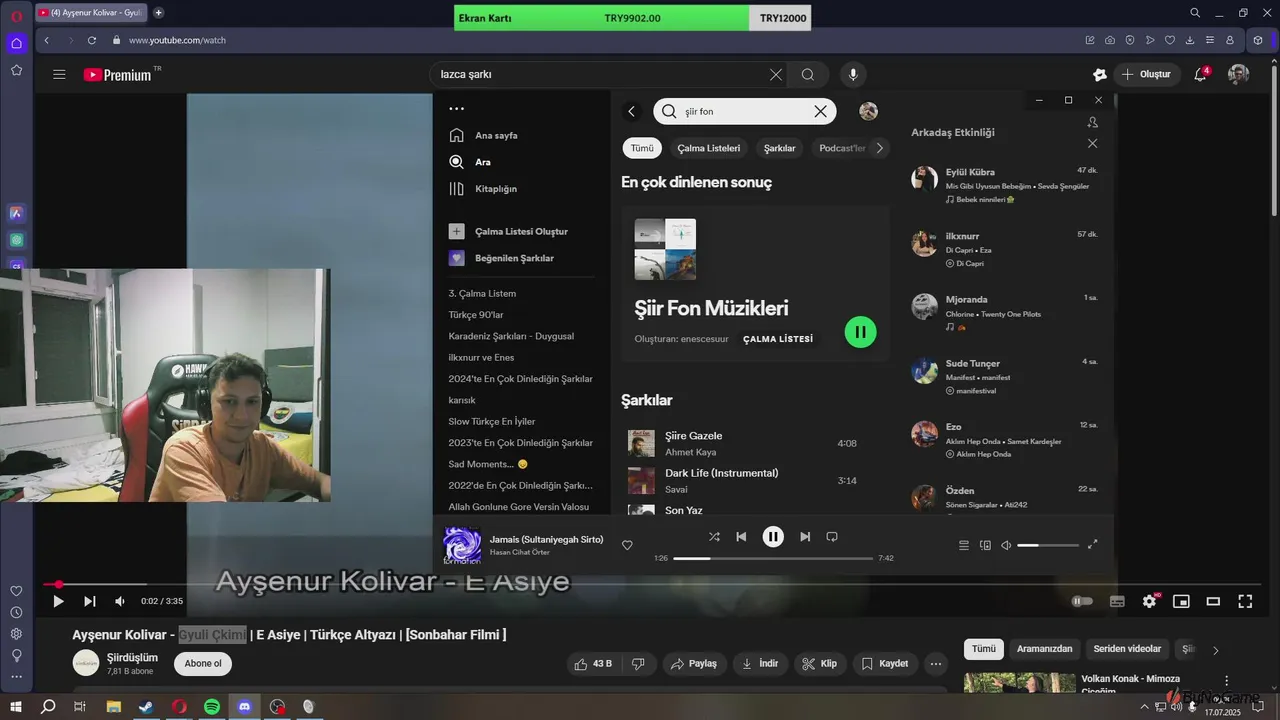
Task: Open Karadeniz Şarkıları - Duygusal playlist
Action: pos(511,336)
